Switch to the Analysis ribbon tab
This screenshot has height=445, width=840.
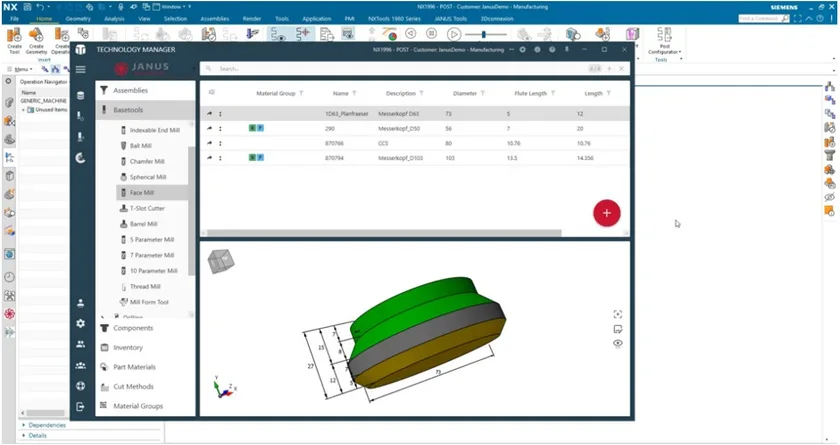(x=114, y=19)
